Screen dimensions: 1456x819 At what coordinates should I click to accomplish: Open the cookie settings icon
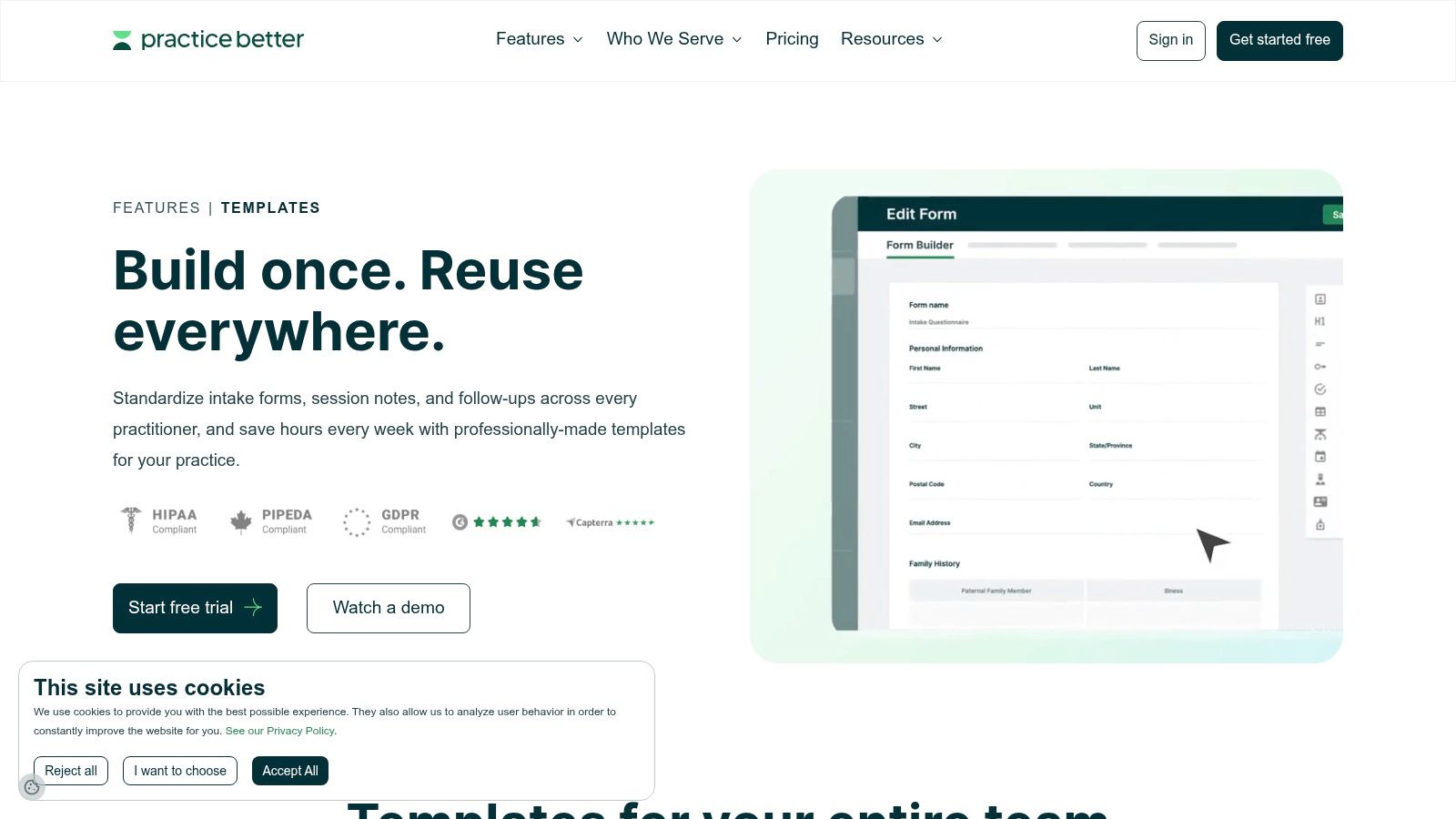tap(32, 787)
